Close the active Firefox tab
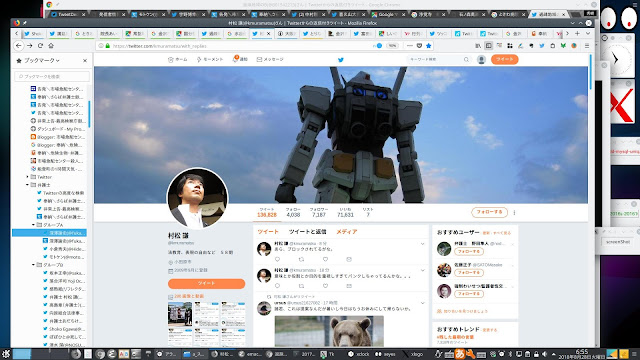This screenshot has height=360, width=640. pyautogui.click(x=268, y=33)
